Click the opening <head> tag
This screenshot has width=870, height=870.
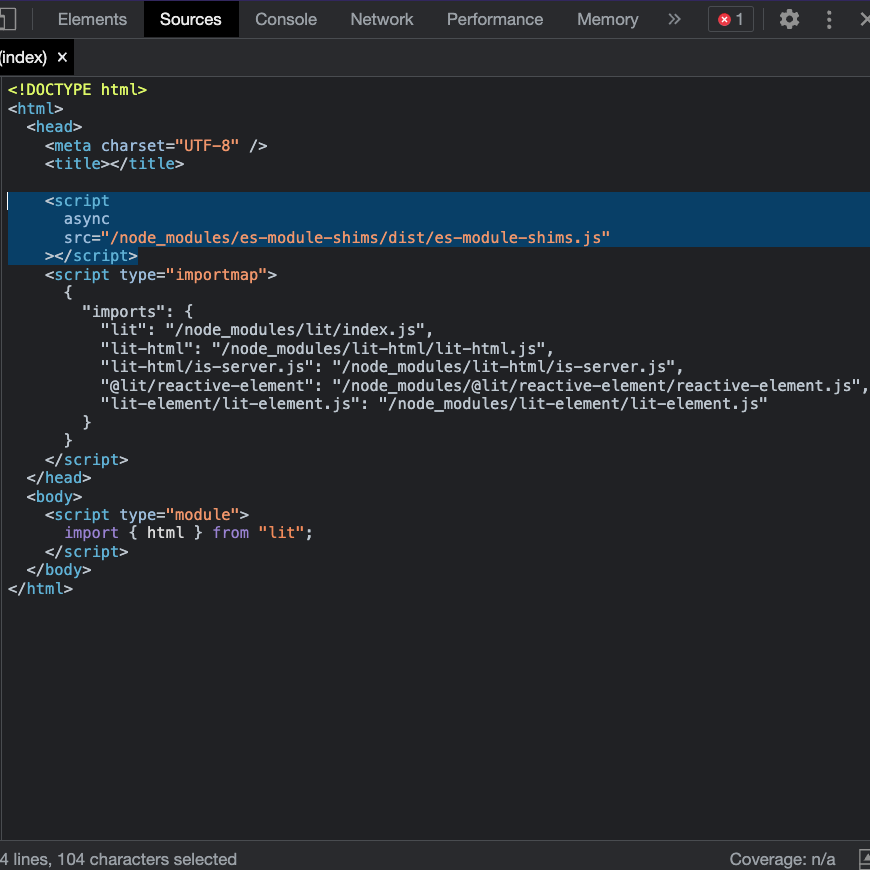coord(54,127)
